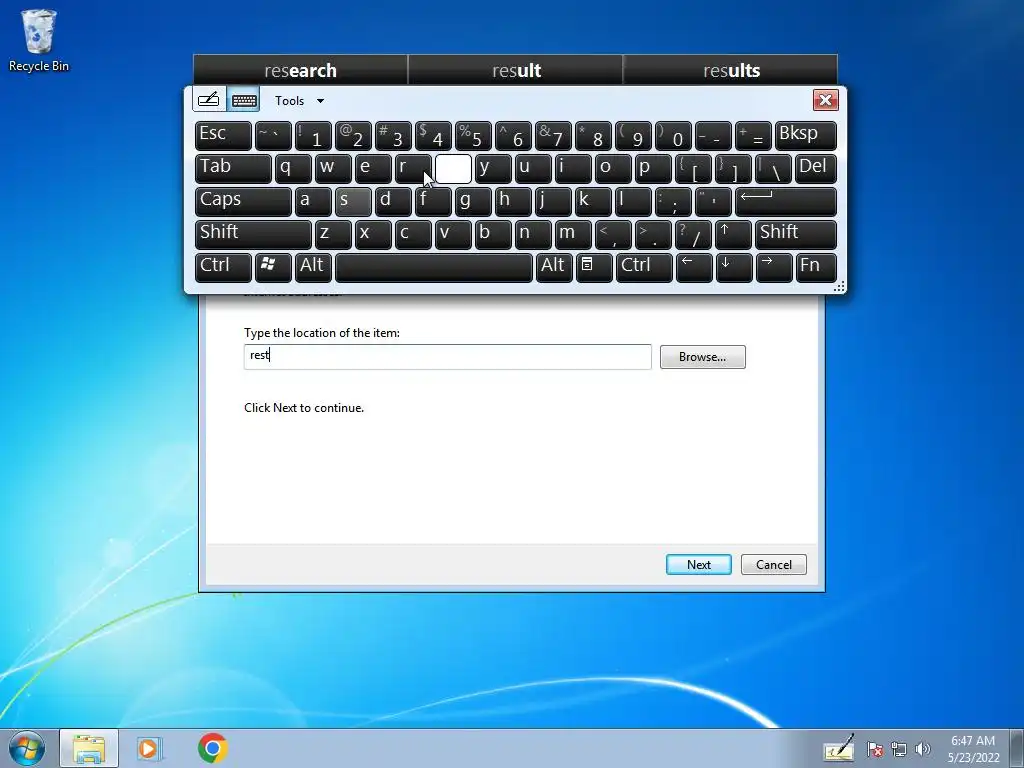Open the Tools dropdown menu
Viewport: 1024px width, 768px height.
[x=299, y=101]
